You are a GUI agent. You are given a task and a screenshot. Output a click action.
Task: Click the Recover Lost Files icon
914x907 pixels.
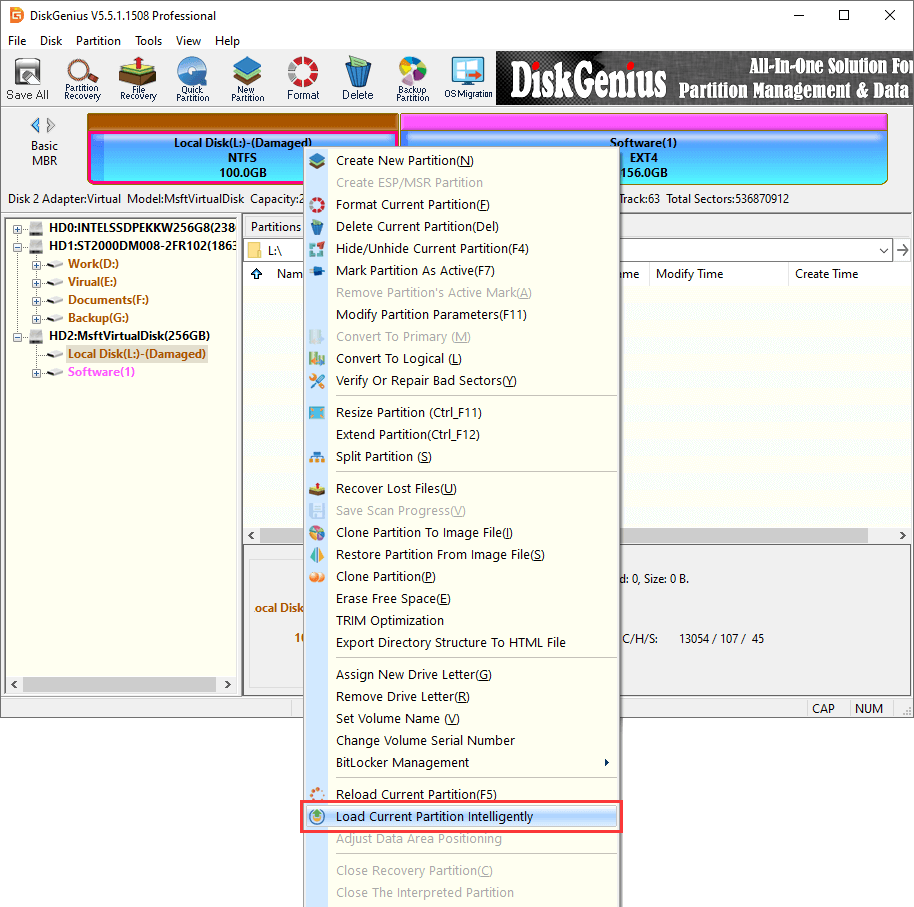coord(317,489)
